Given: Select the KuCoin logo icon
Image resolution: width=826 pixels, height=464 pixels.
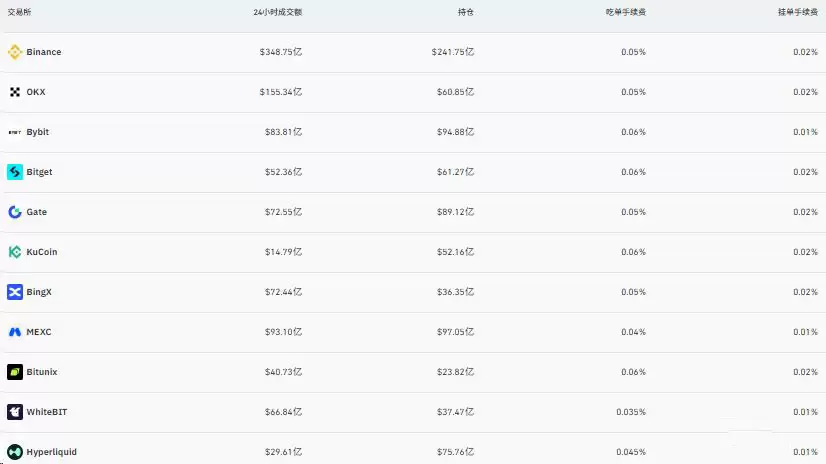Looking at the screenshot, I should (x=15, y=252).
